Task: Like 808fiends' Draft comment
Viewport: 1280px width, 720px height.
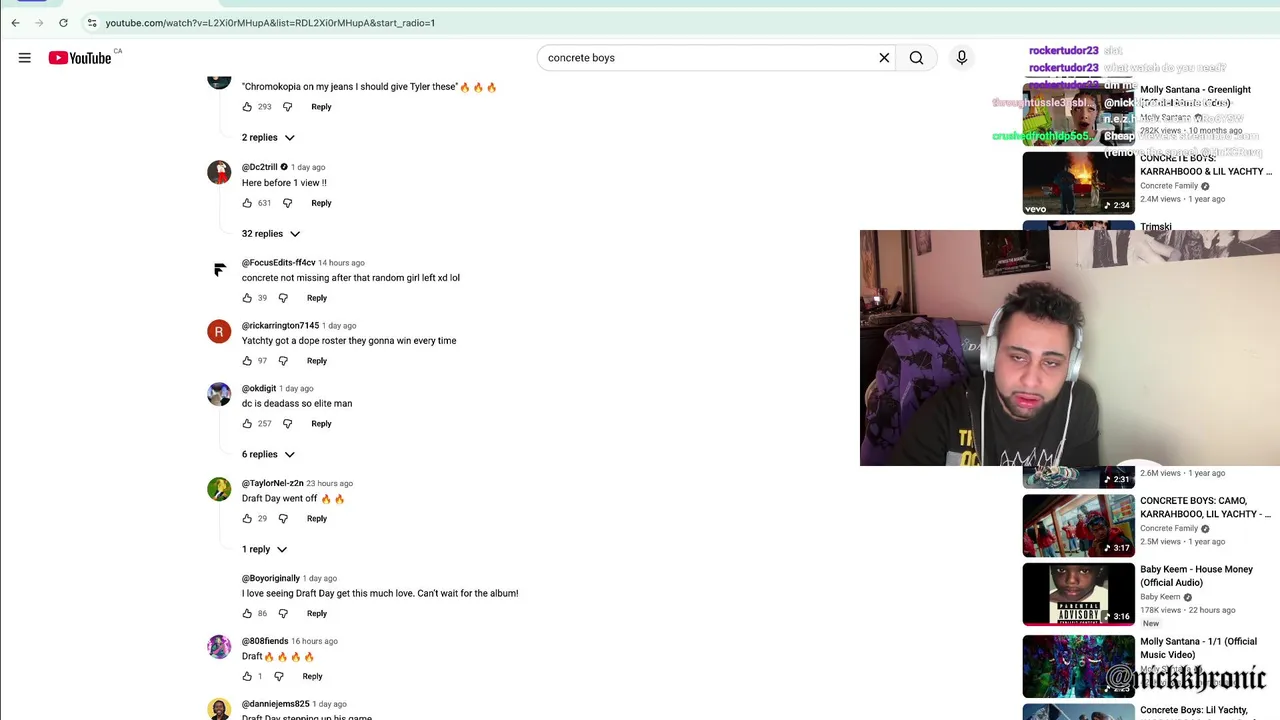Action: (247, 677)
